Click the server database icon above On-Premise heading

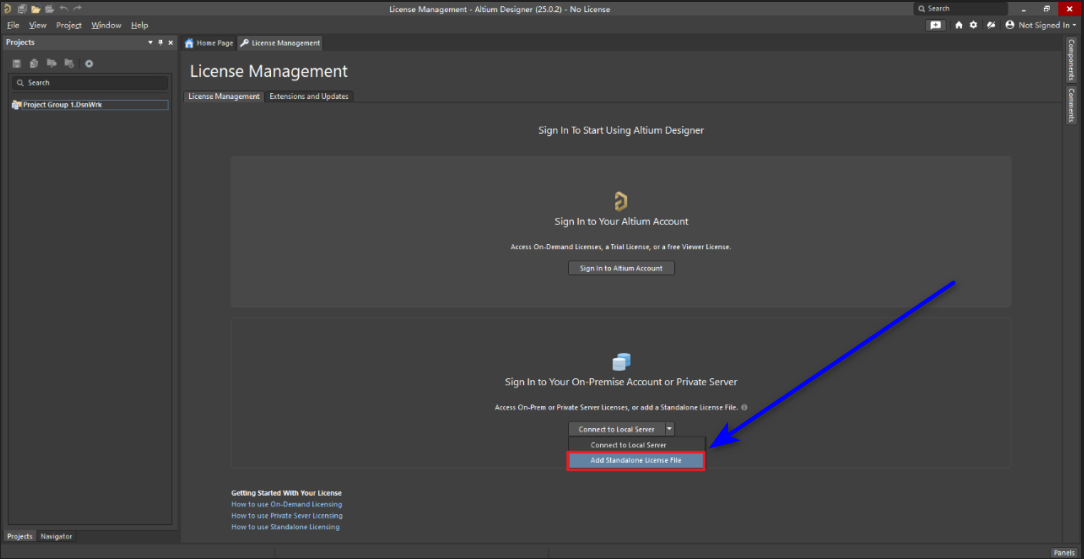point(622,361)
